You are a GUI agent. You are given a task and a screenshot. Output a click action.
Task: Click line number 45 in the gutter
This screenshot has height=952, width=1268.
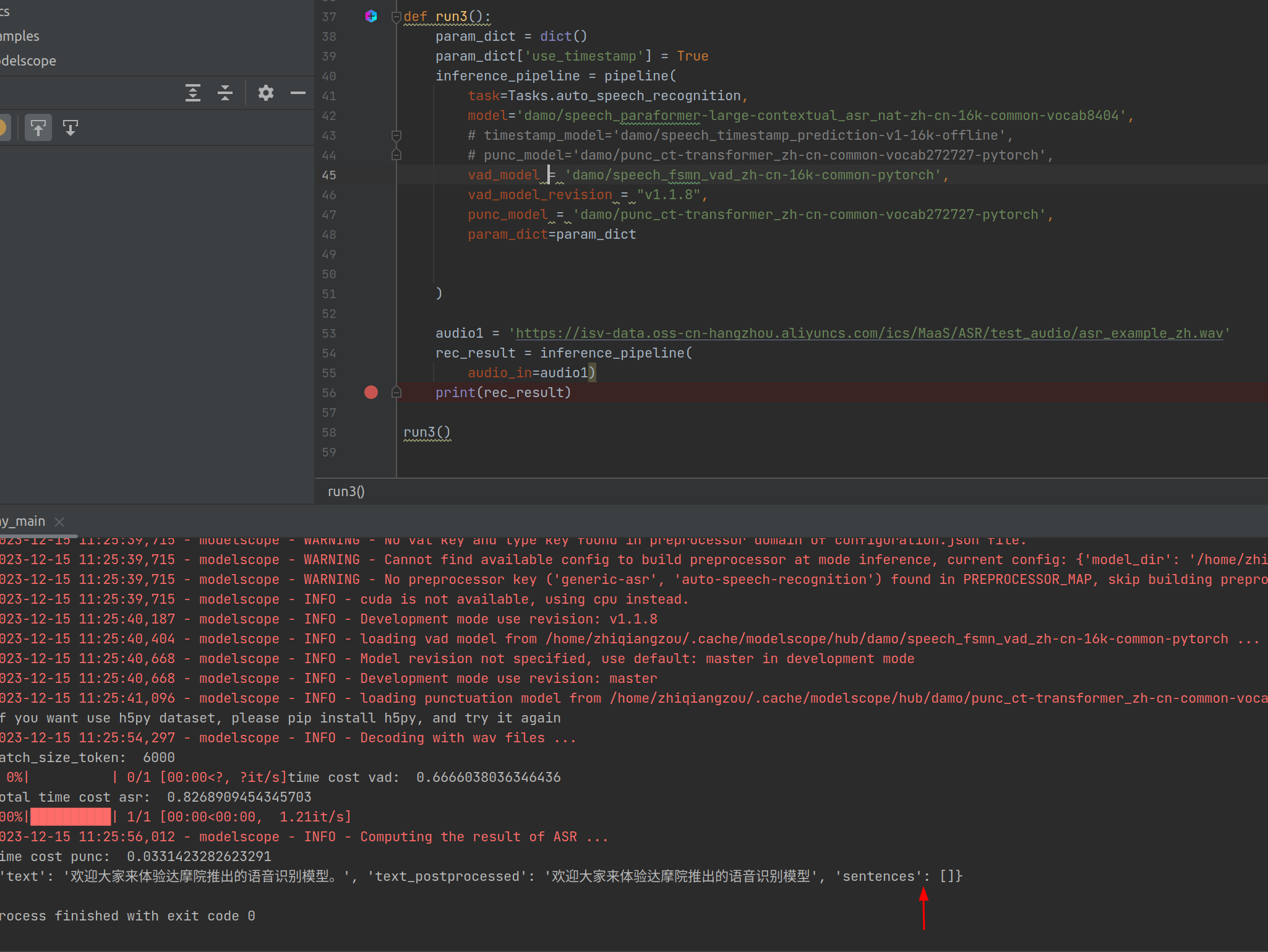click(x=329, y=175)
